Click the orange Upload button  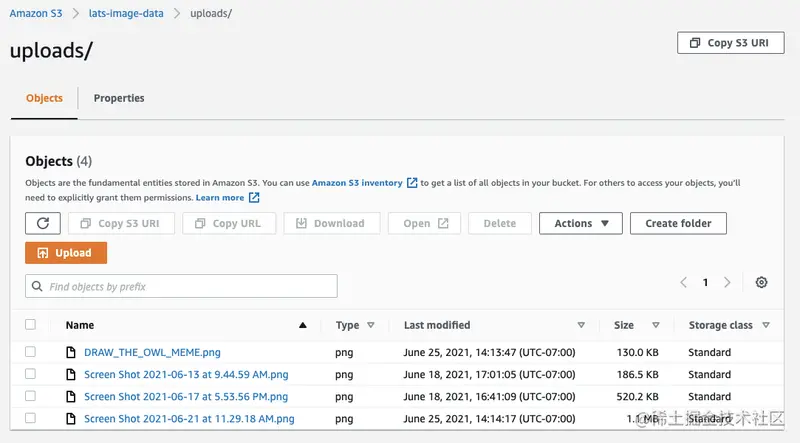coord(66,253)
